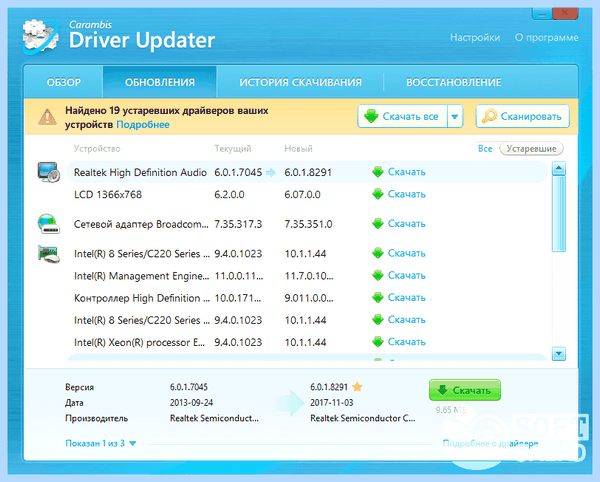Click the network adapter category icon by Broadcom
This screenshot has height=482, width=600.
[49, 224]
